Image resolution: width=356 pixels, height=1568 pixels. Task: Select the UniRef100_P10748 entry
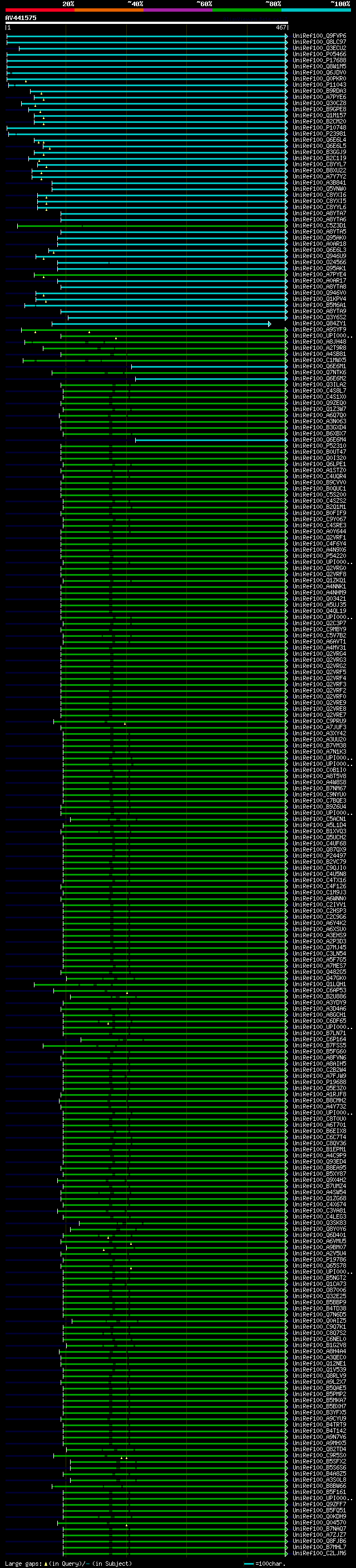click(319, 128)
